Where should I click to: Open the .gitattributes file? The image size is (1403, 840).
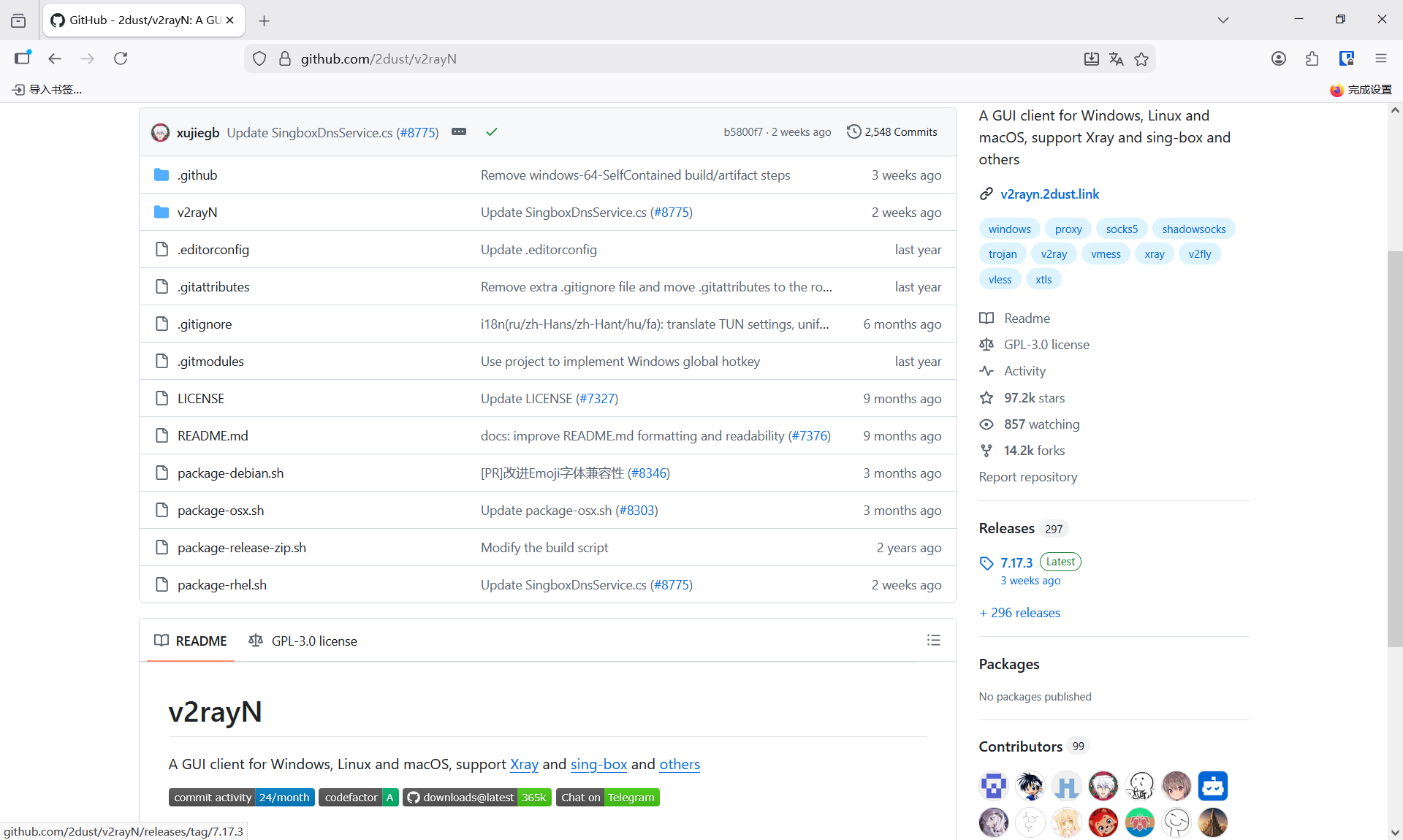tap(213, 286)
